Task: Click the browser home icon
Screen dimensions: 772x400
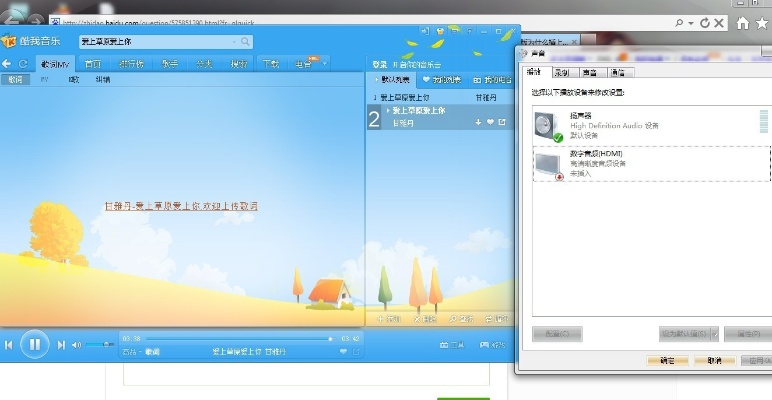Action: click(742, 21)
